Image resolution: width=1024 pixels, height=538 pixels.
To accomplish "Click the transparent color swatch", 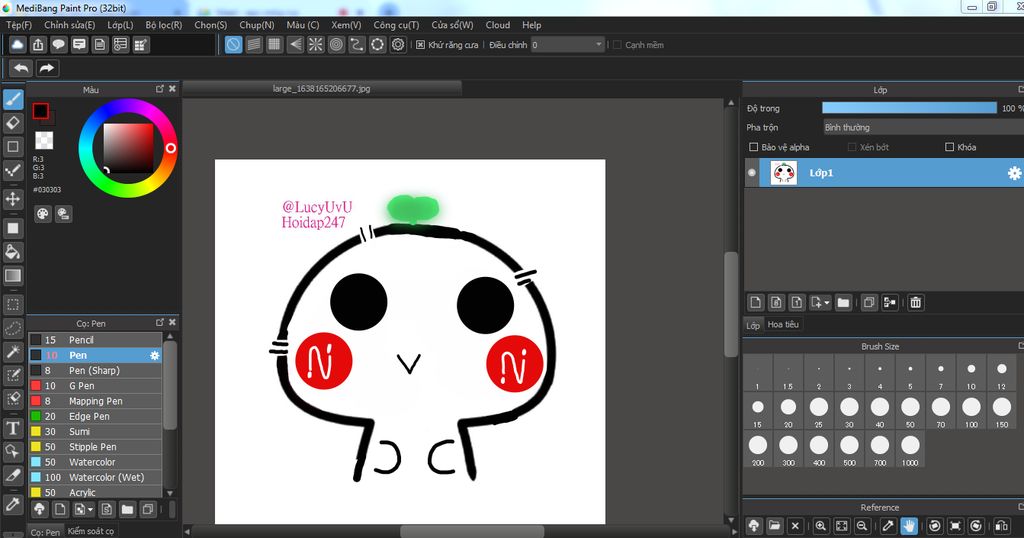I will click(44, 140).
